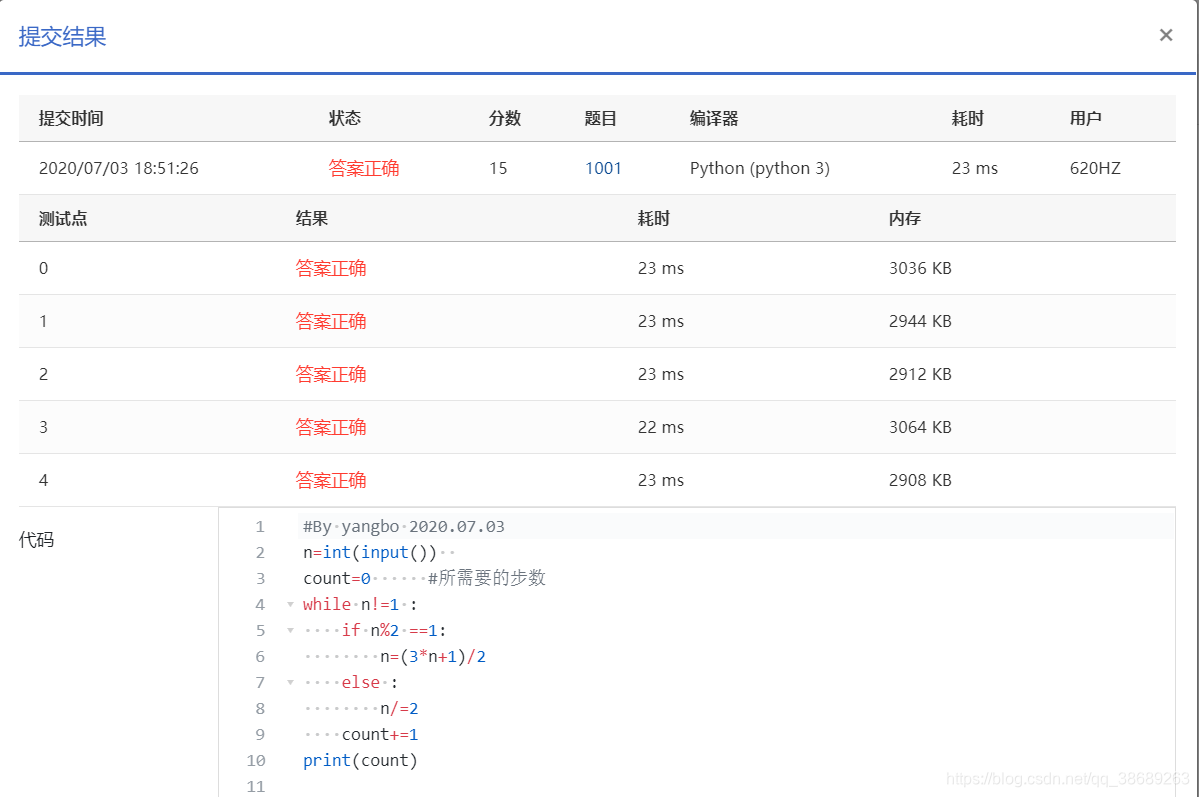1199x797 pixels.
Task: Collapse the while loop on line 4
Action: pos(290,604)
